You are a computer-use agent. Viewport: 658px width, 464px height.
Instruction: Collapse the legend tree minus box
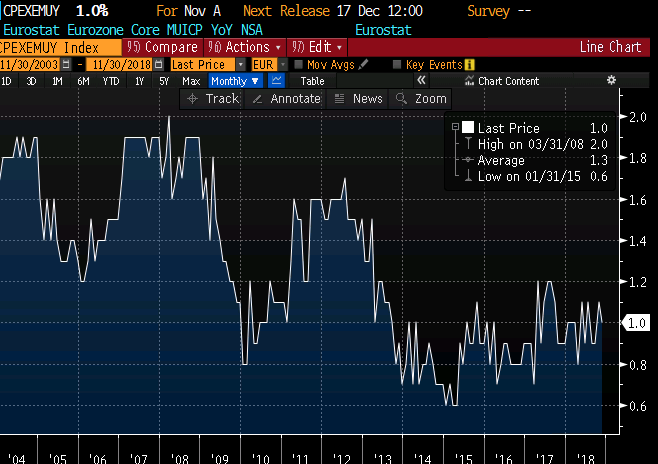tap(455, 127)
